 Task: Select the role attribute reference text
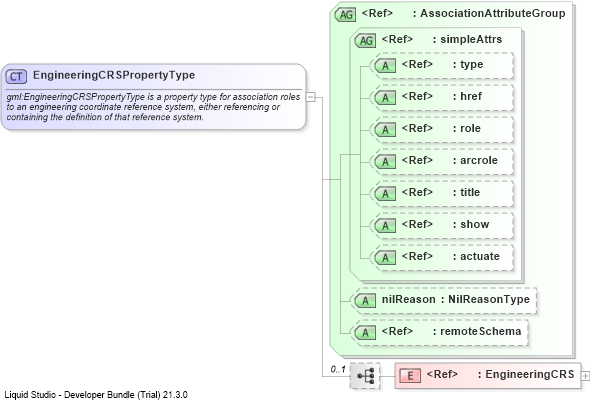441,128
